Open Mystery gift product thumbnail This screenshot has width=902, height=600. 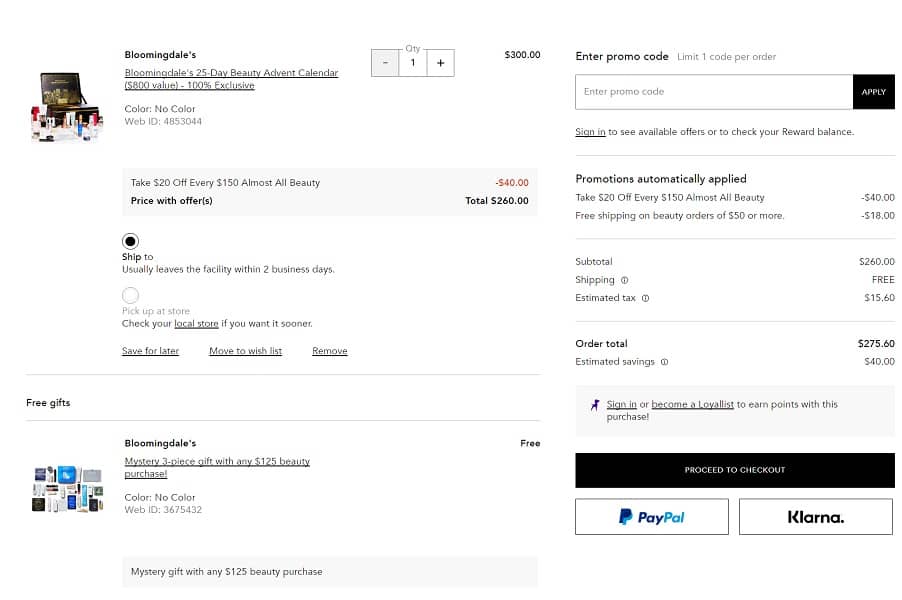pos(67,489)
